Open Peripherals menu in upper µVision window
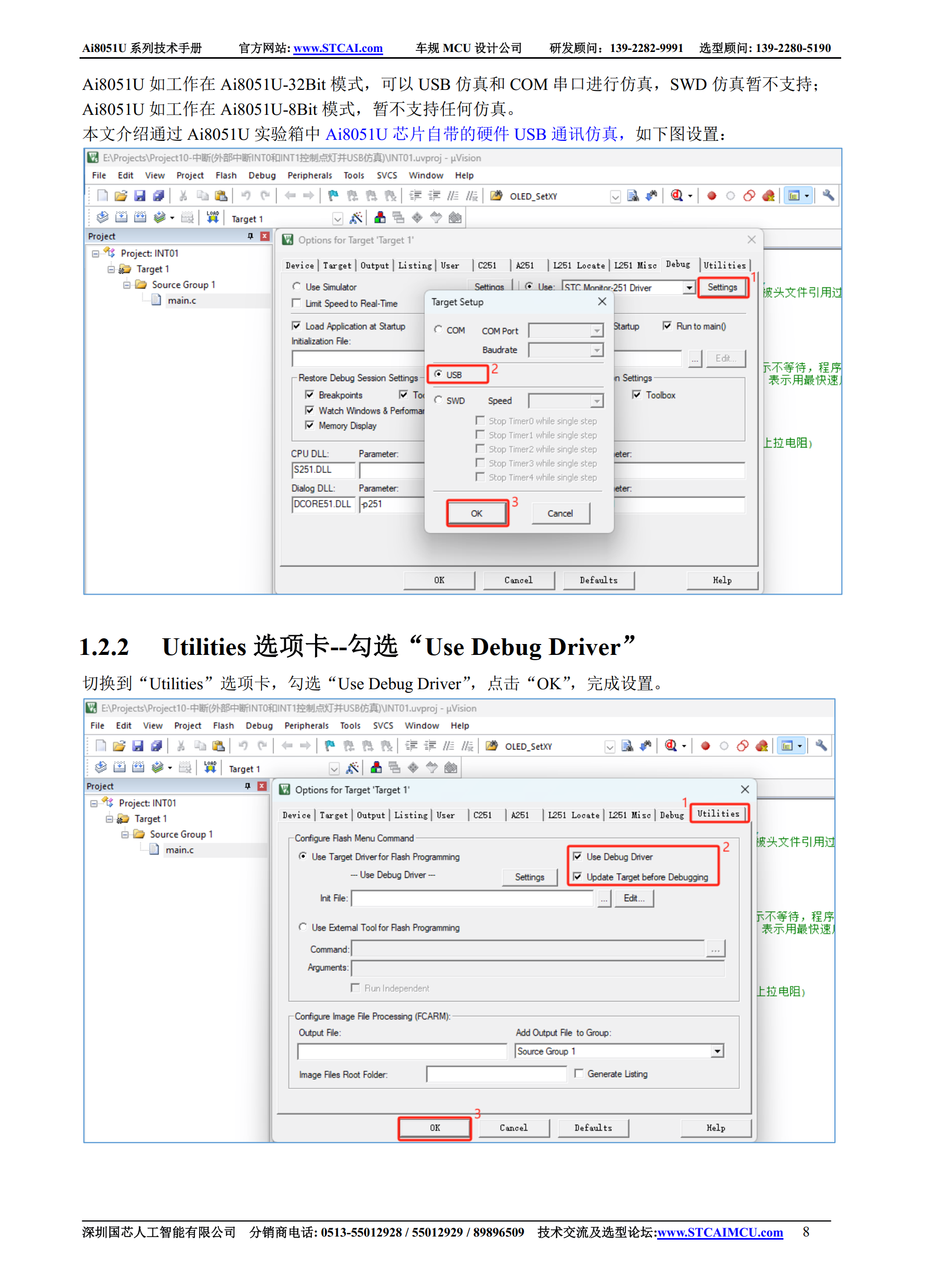Image resolution: width=928 pixels, height=1288 pixels. [x=309, y=176]
